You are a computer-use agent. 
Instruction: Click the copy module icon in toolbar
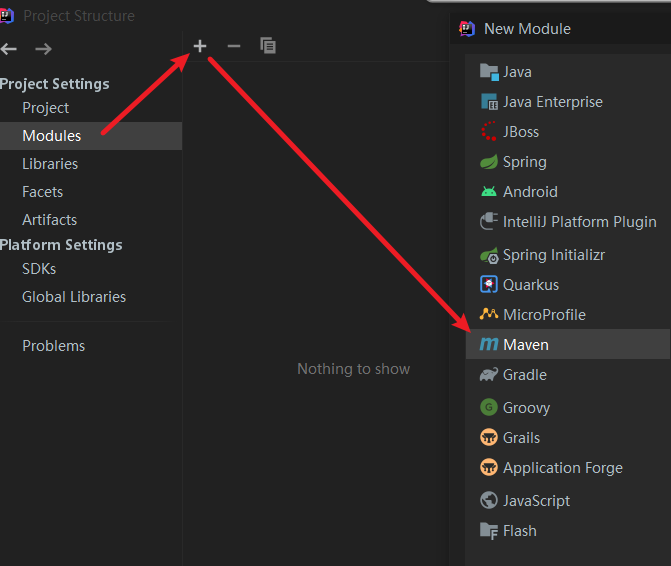pyautogui.click(x=268, y=45)
